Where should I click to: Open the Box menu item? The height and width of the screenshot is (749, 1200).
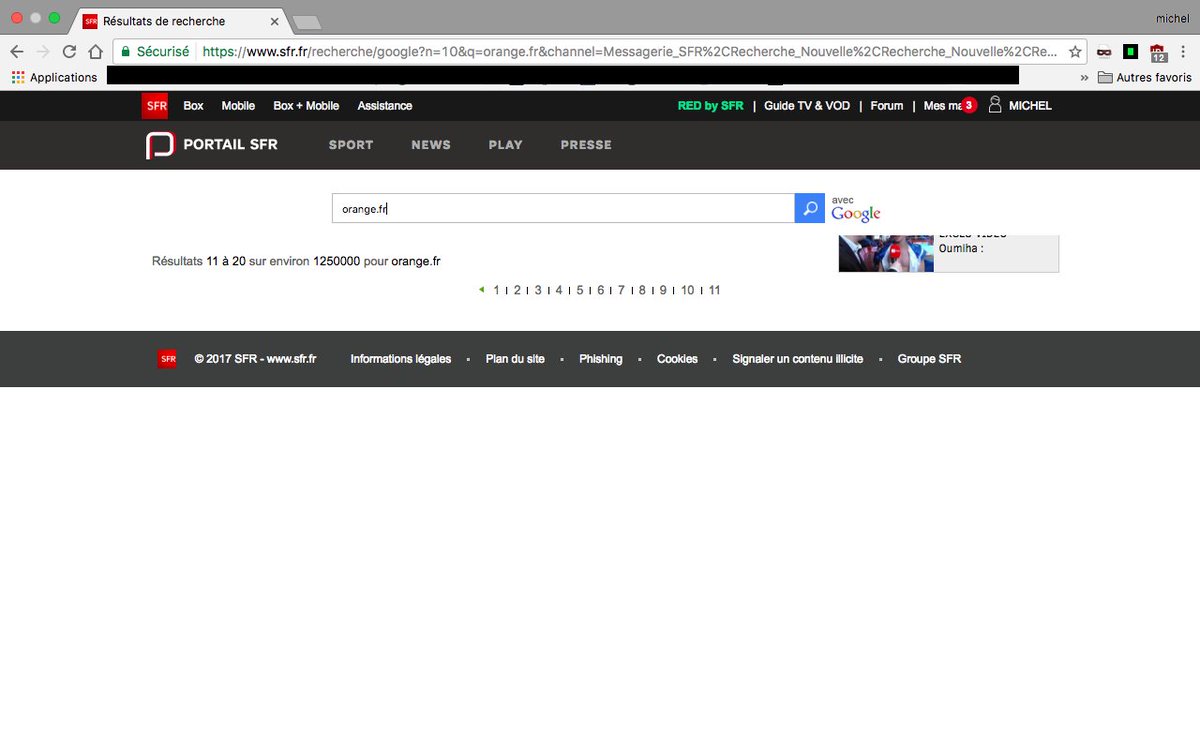click(x=193, y=105)
